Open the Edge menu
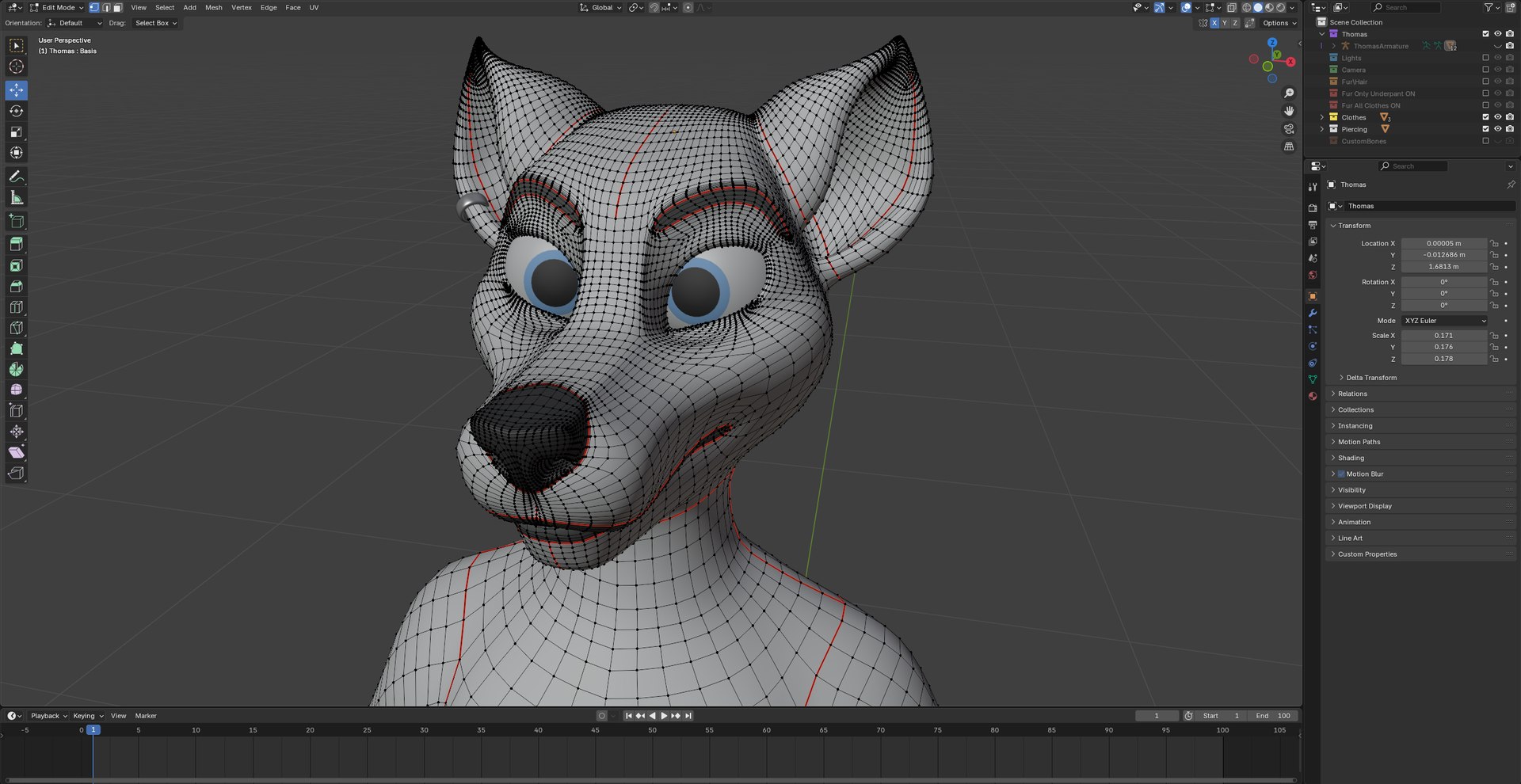Image resolution: width=1521 pixels, height=784 pixels. (269, 7)
